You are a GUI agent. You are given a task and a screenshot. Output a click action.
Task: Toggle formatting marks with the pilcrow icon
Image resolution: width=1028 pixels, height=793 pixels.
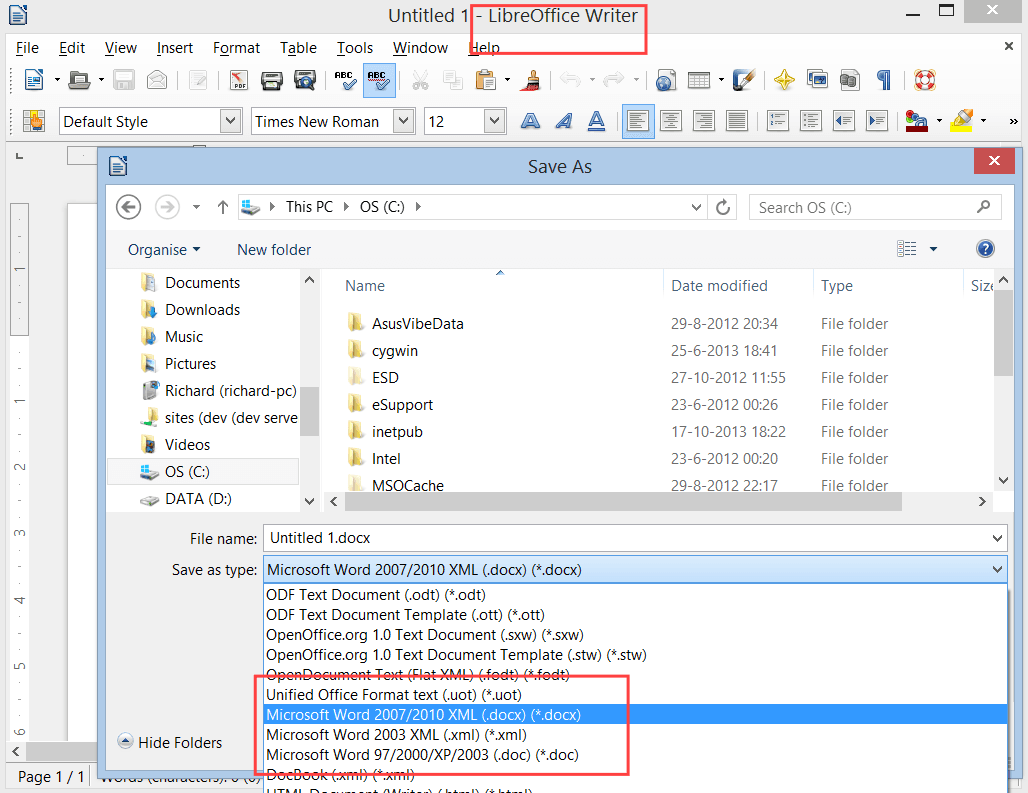pos(883,79)
